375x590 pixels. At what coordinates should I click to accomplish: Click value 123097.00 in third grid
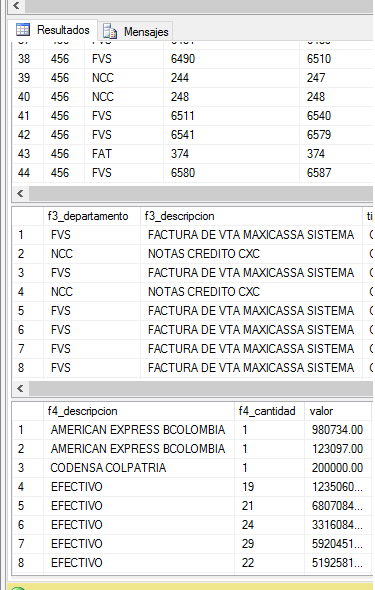(x=338, y=449)
